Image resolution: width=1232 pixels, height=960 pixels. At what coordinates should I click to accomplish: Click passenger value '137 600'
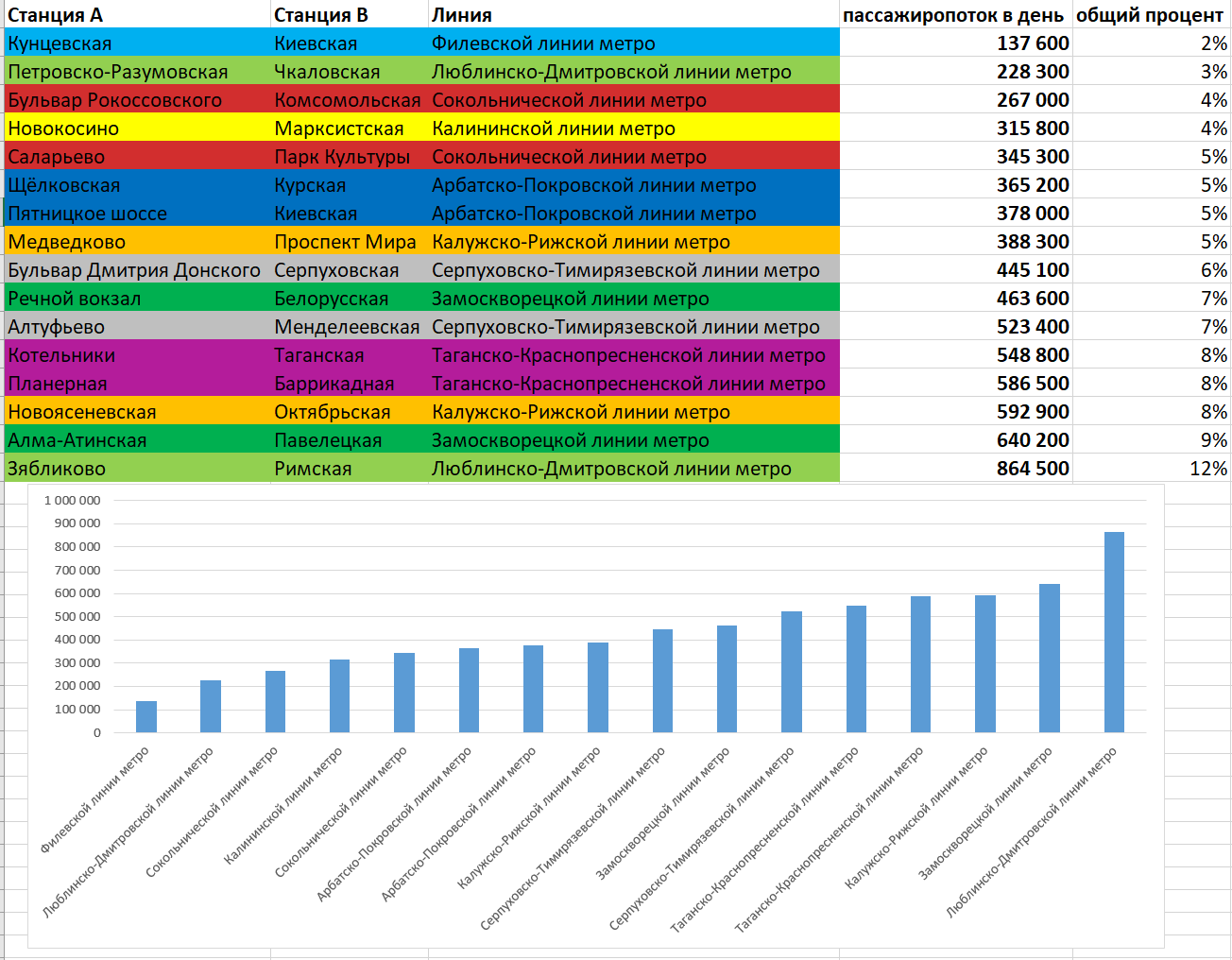(x=955, y=43)
